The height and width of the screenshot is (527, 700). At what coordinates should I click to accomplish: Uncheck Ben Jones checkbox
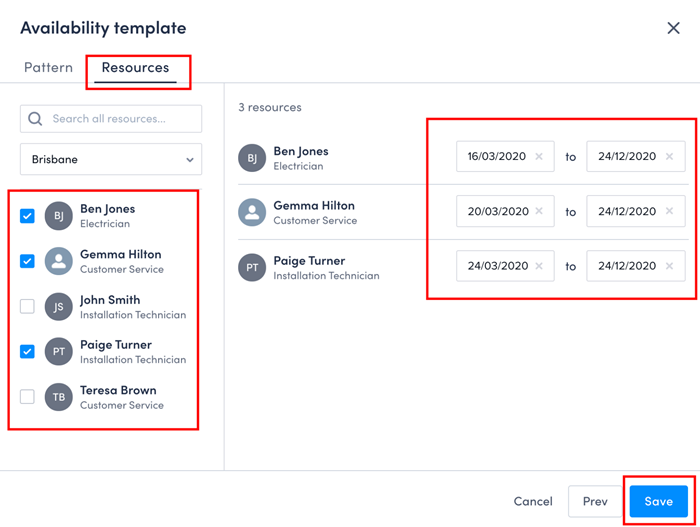[x=27, y=216]
